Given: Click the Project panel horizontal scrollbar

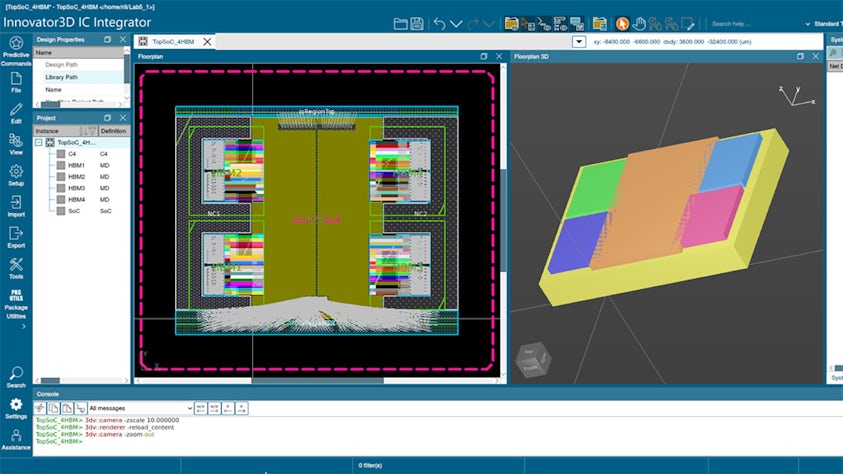Looking at the screenshot, I should click(50, 380).
